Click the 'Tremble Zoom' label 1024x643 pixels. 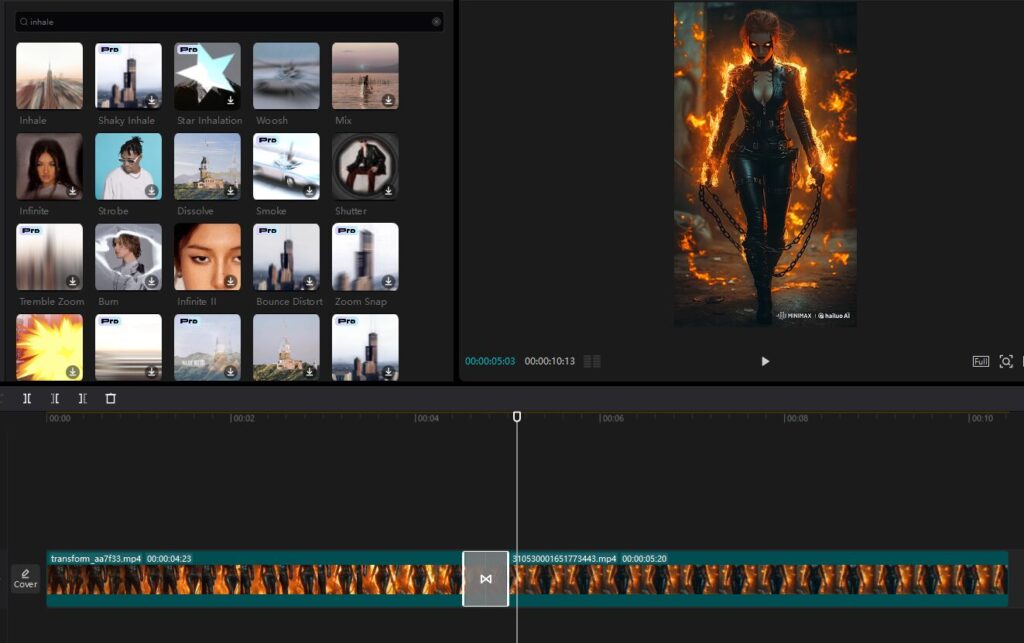(x=52, y=302)
